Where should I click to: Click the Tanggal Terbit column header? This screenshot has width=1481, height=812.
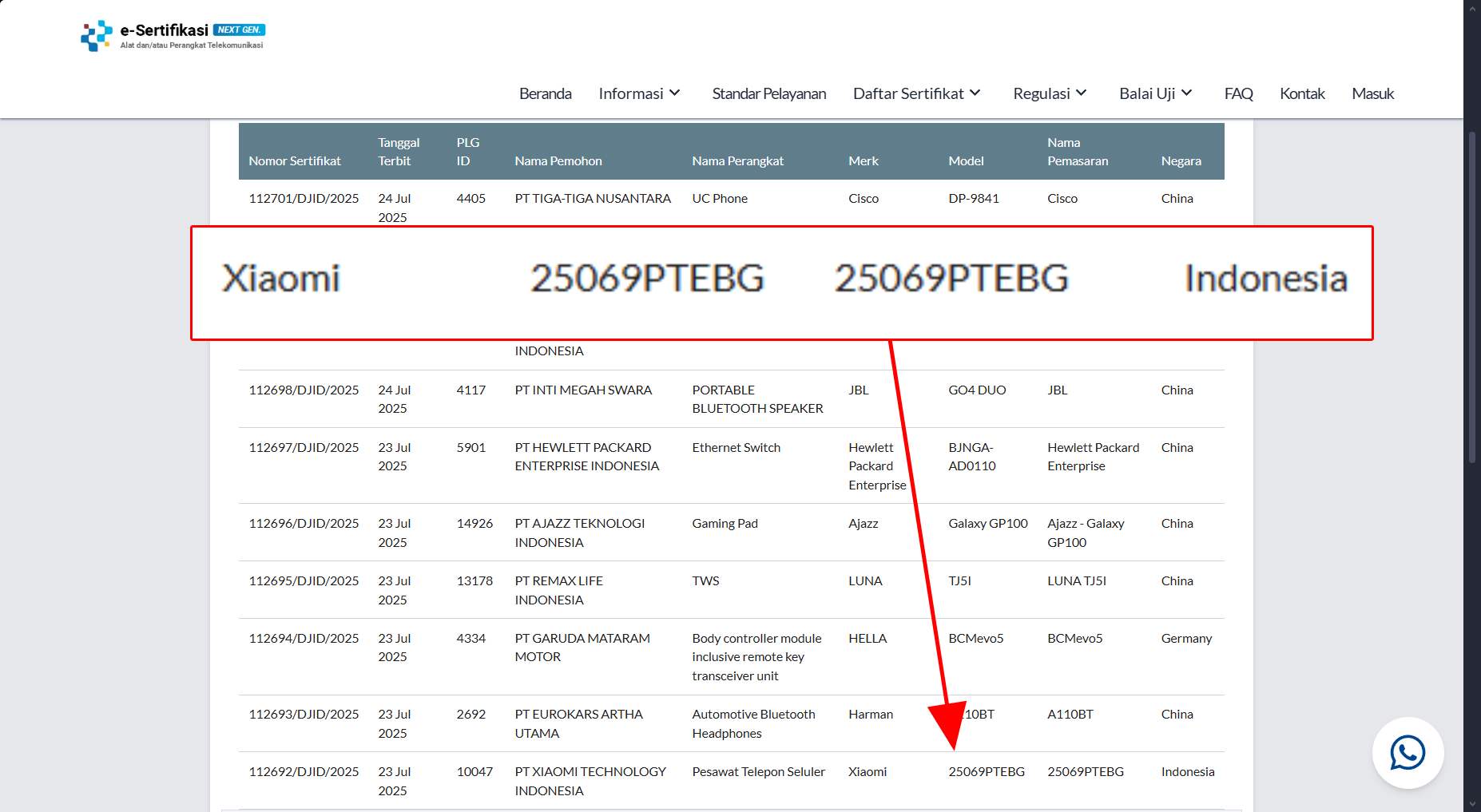tap(398, 152)
